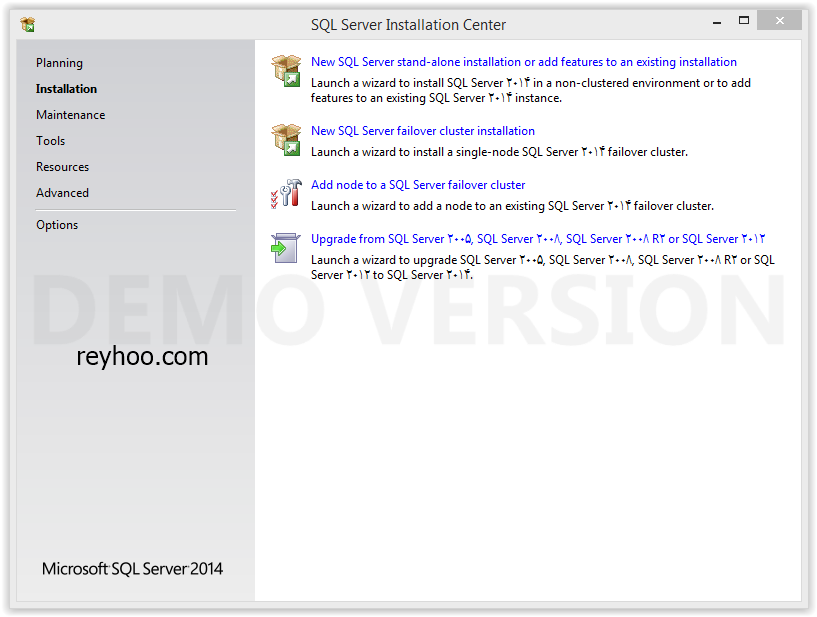Click the Microsoft SQL Server 2014 logo text
This screenshot has width=817, height=617.
click(x=132, y=569)
